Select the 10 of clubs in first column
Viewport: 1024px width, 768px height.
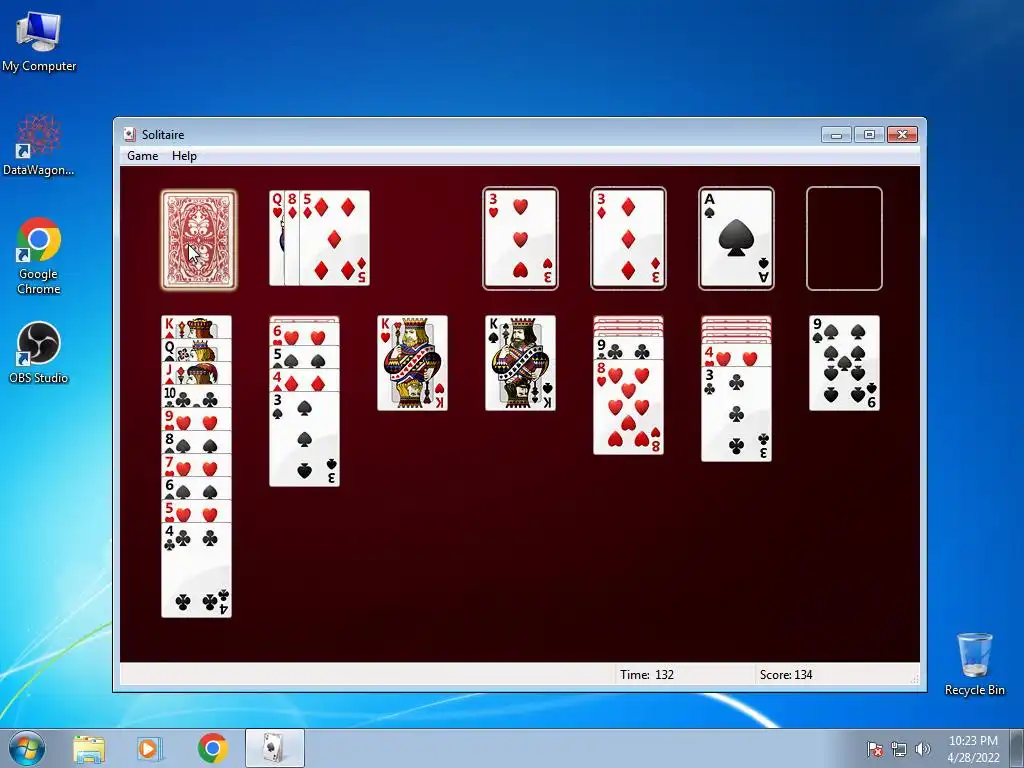[x=197, y=396]
